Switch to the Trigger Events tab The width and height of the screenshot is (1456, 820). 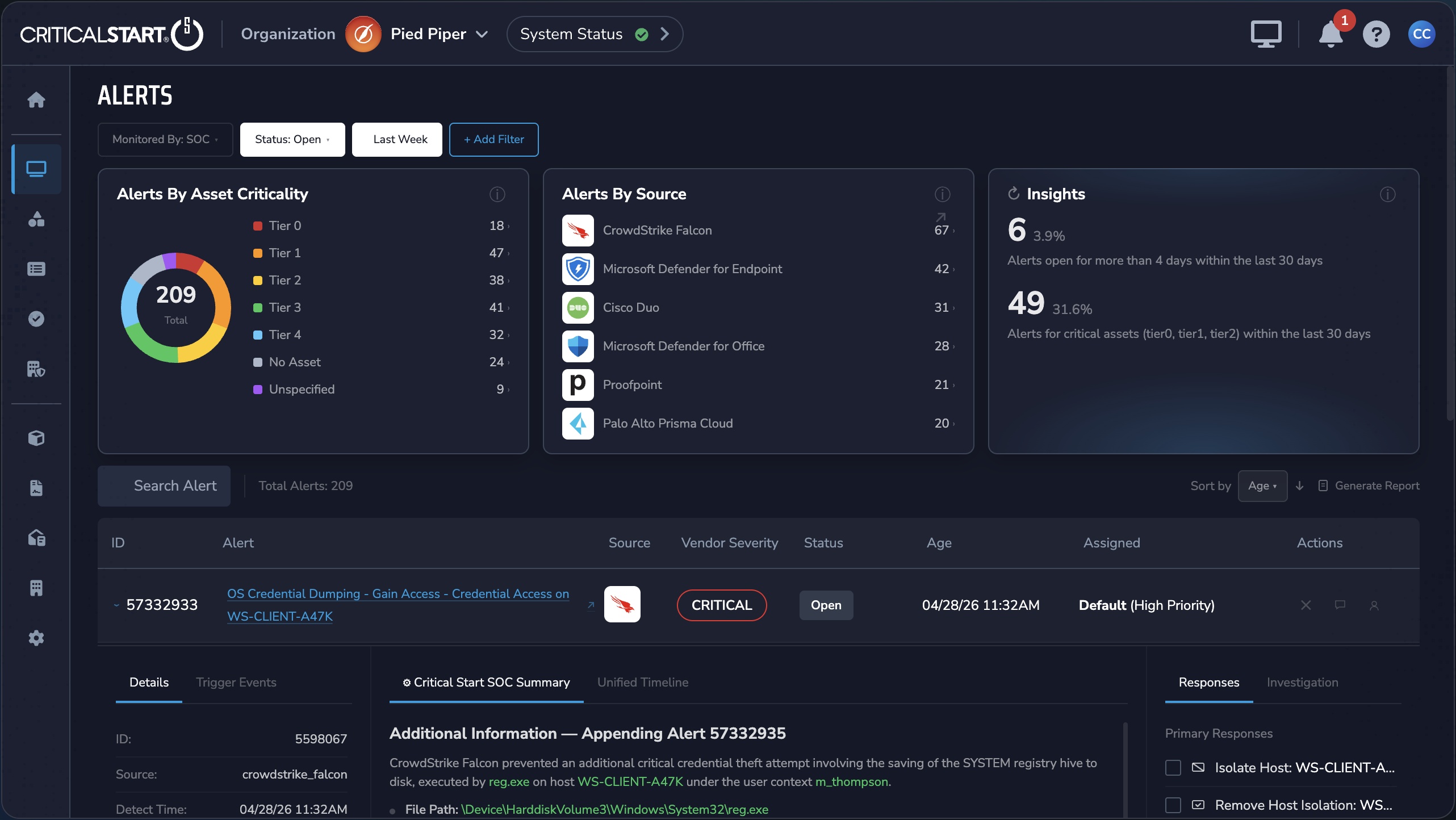(x=236, y=682)
